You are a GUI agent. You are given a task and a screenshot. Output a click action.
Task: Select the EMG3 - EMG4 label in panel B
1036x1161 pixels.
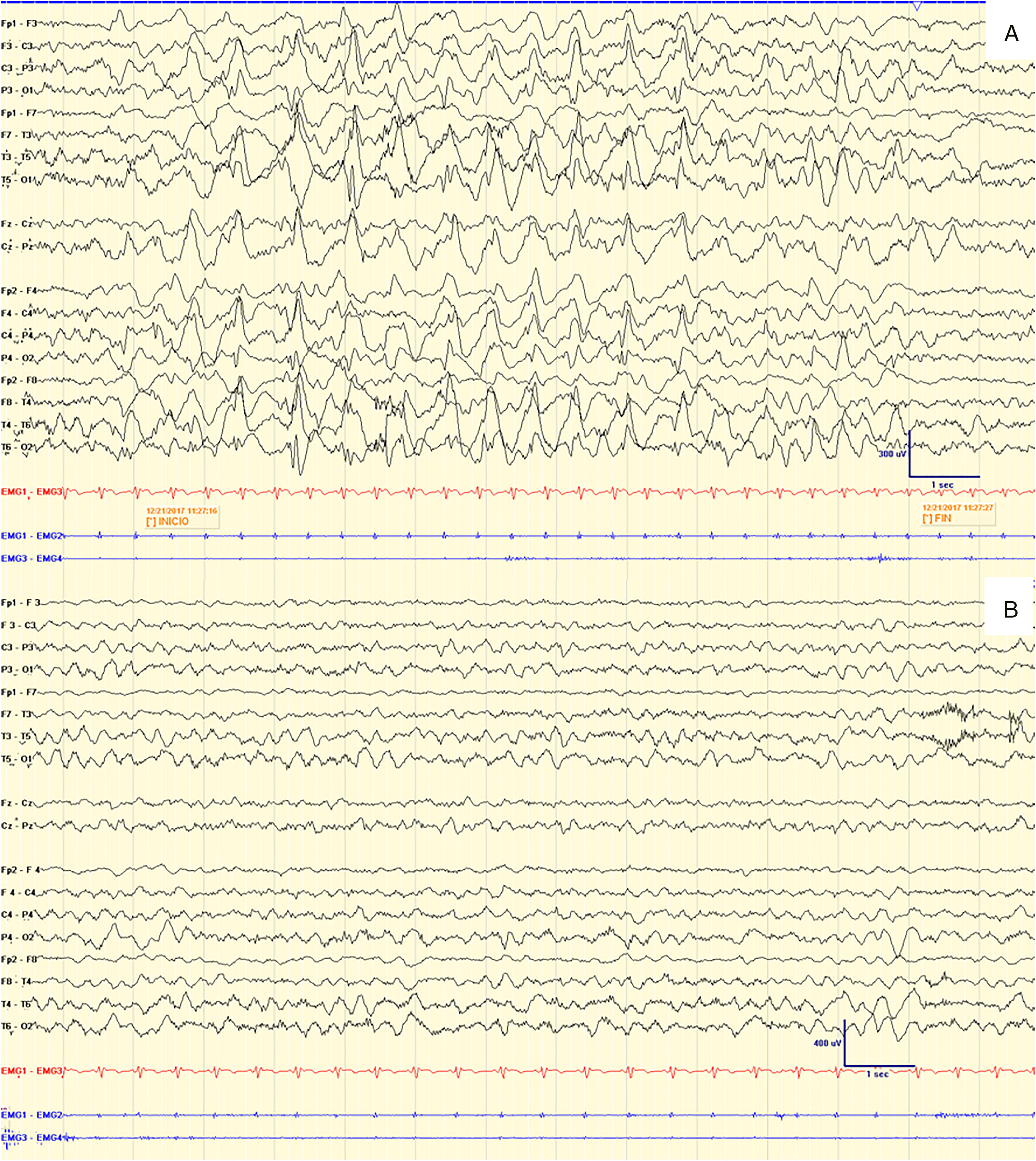tap(31, 1137)
